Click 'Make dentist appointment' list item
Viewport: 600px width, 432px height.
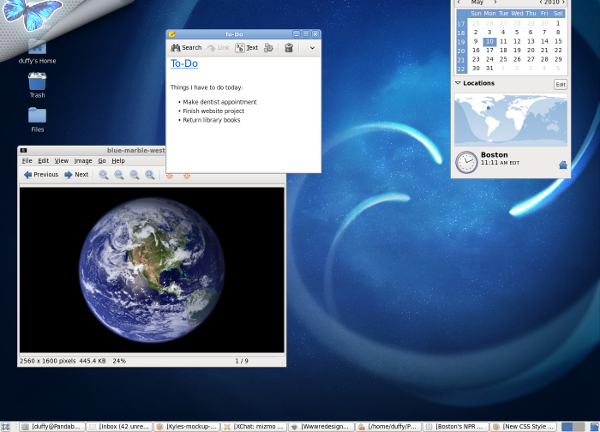[220, 102]
